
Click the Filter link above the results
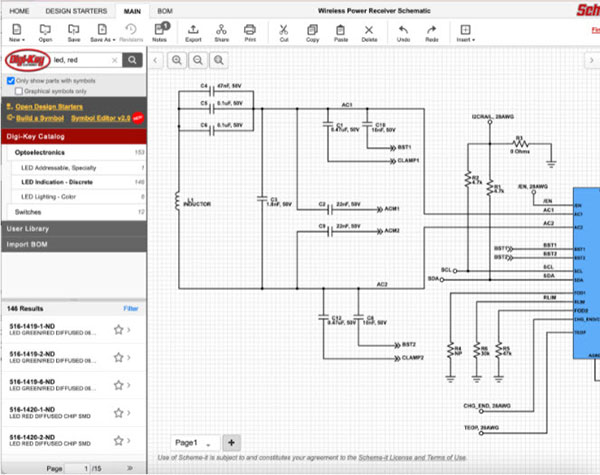click(130, 309)
